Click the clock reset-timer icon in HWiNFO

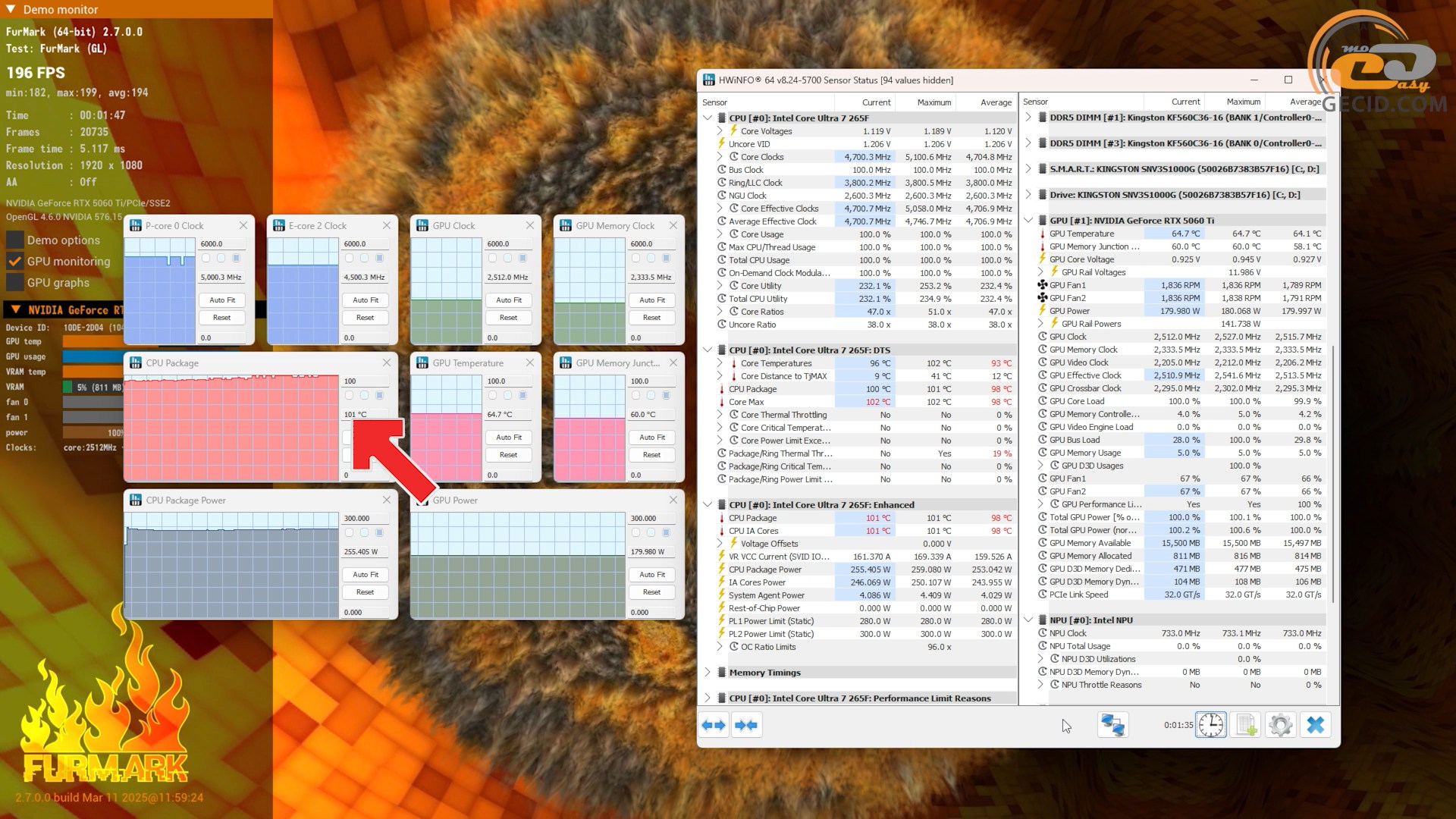click(1211, 725)
